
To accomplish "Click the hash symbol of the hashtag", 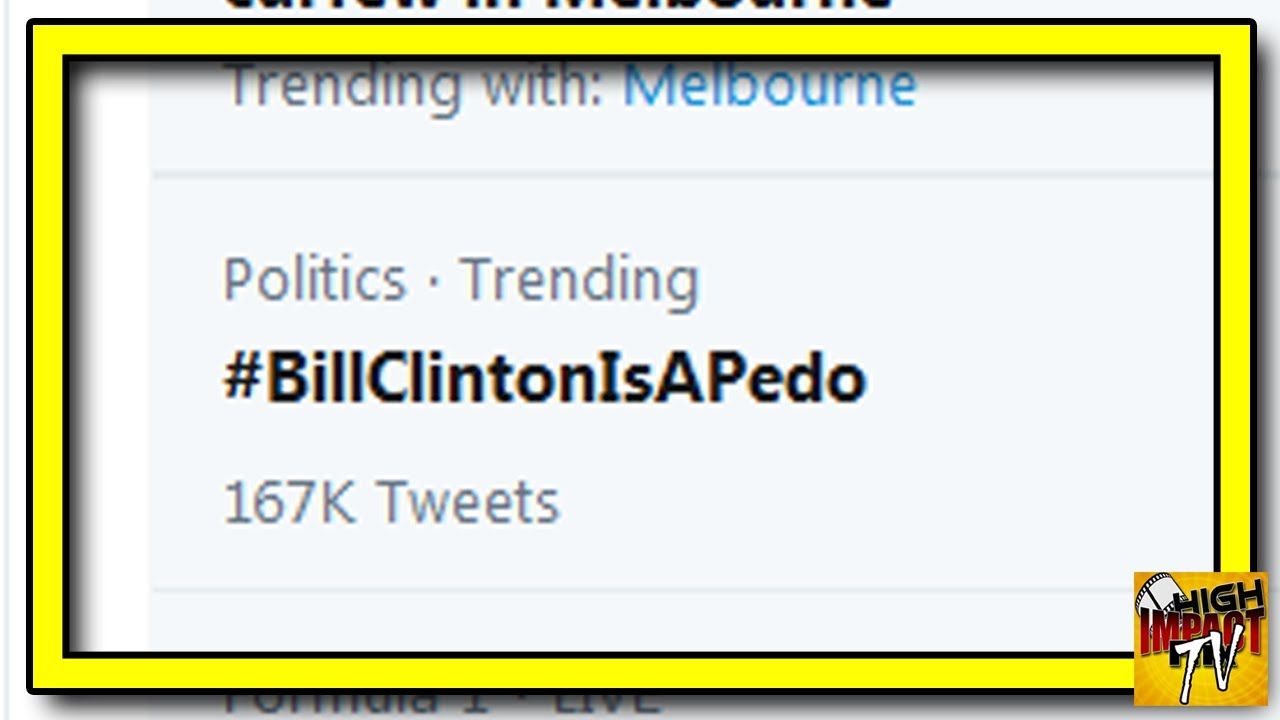I will (241, 380).
